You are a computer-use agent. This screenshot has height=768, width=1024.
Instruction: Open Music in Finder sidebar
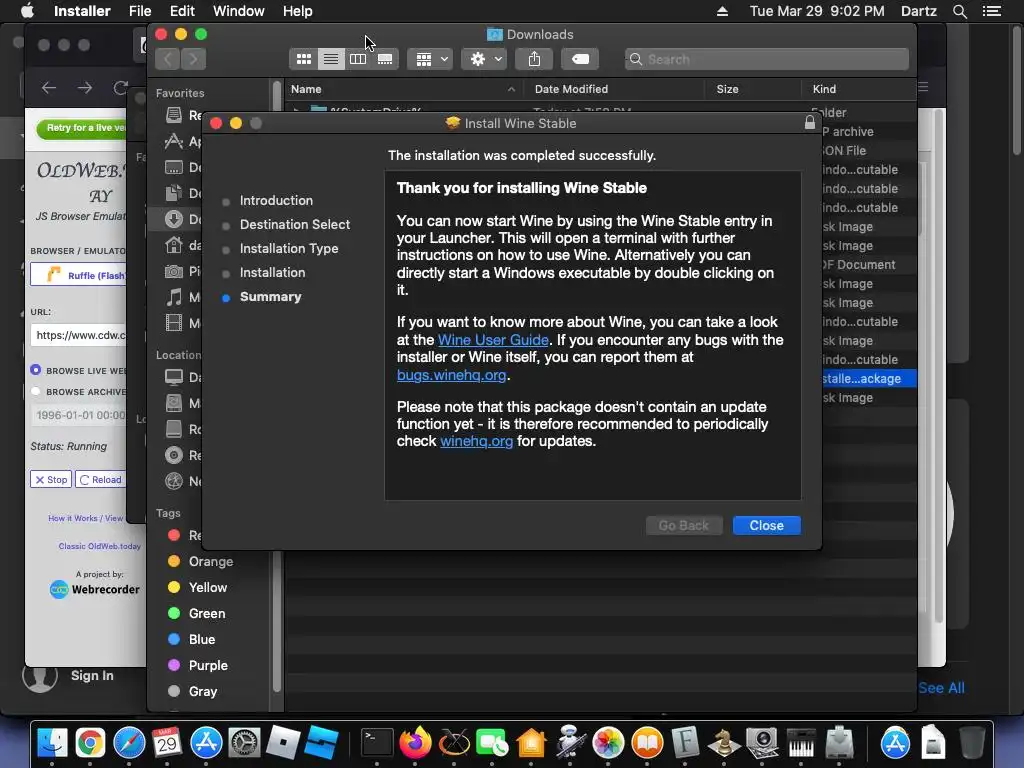click(183, 297)
